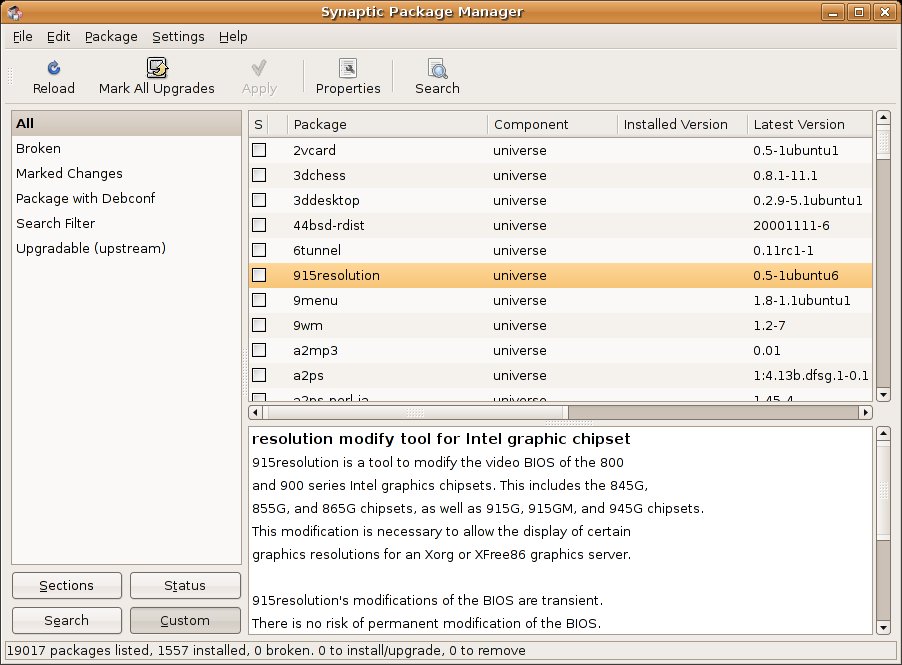The image size is (902, 665).
Task: Open the Help menu
Action: click(x=233, y=37)
